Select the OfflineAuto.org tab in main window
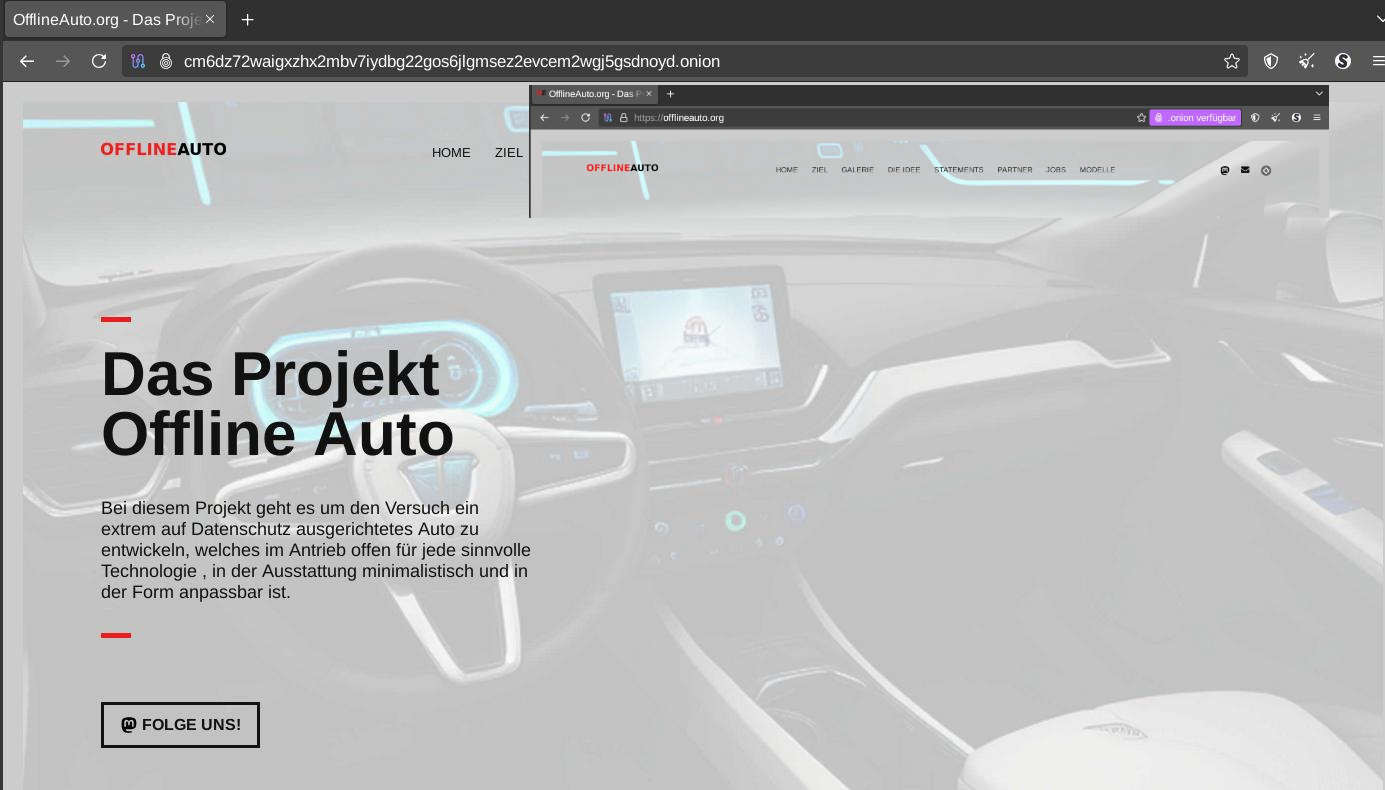This screenshot has height=790, width=1385. pyautogui.click(x=114, y=19)
